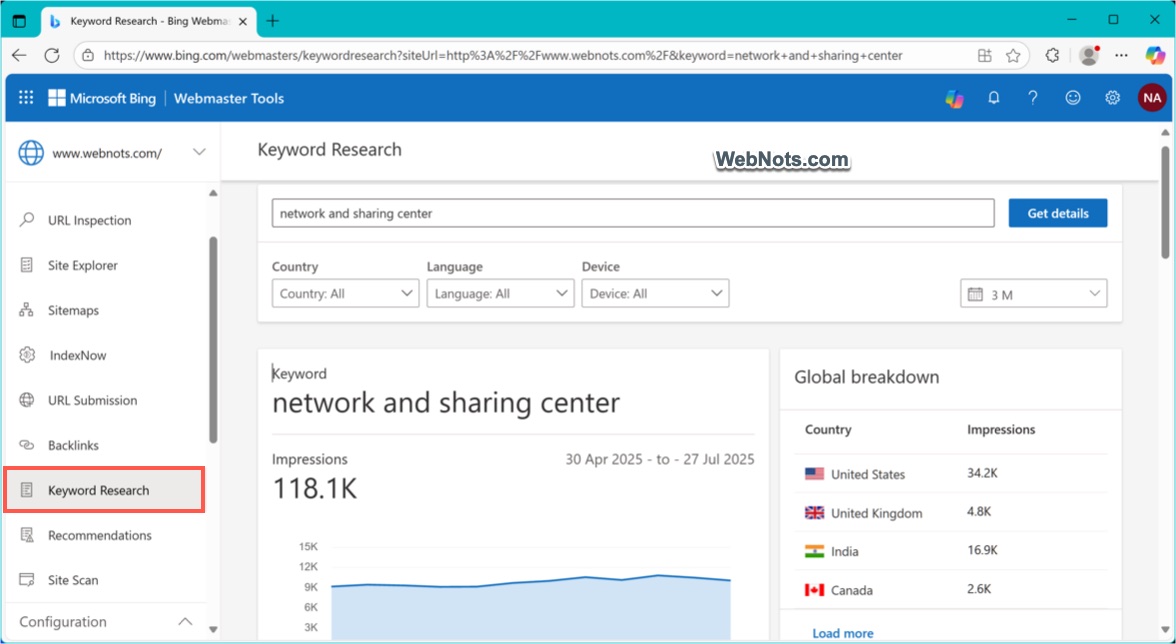Click the keyword search input field
Viewport: 1176px width, 644px height.
633,213
